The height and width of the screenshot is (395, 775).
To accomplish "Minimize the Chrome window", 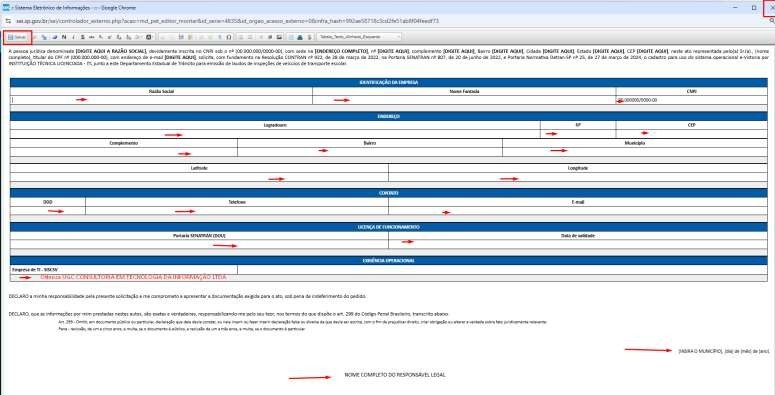I will pos(736,7).
